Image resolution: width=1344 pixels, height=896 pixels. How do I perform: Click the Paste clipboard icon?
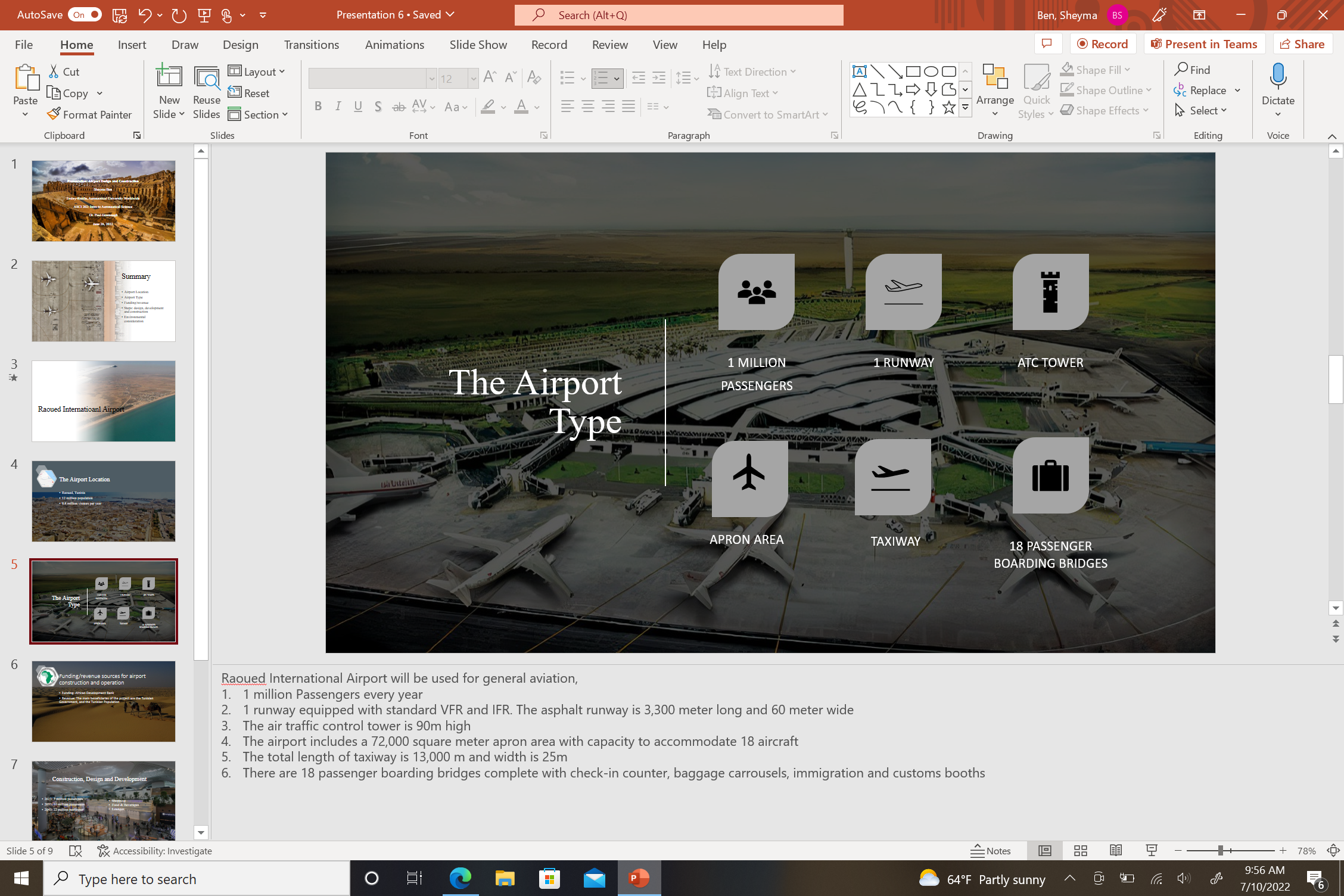(x=26, y=77)
